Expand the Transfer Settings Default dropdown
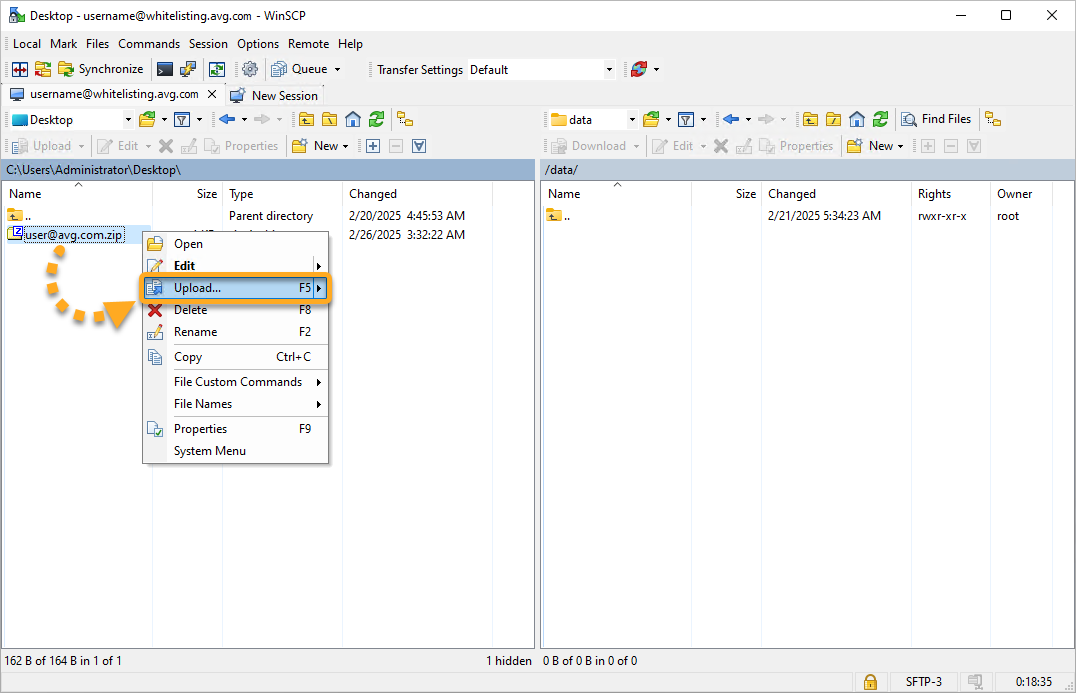This screenshot has height=693, width=1076. pyautogui.click(x=609, y=70)
